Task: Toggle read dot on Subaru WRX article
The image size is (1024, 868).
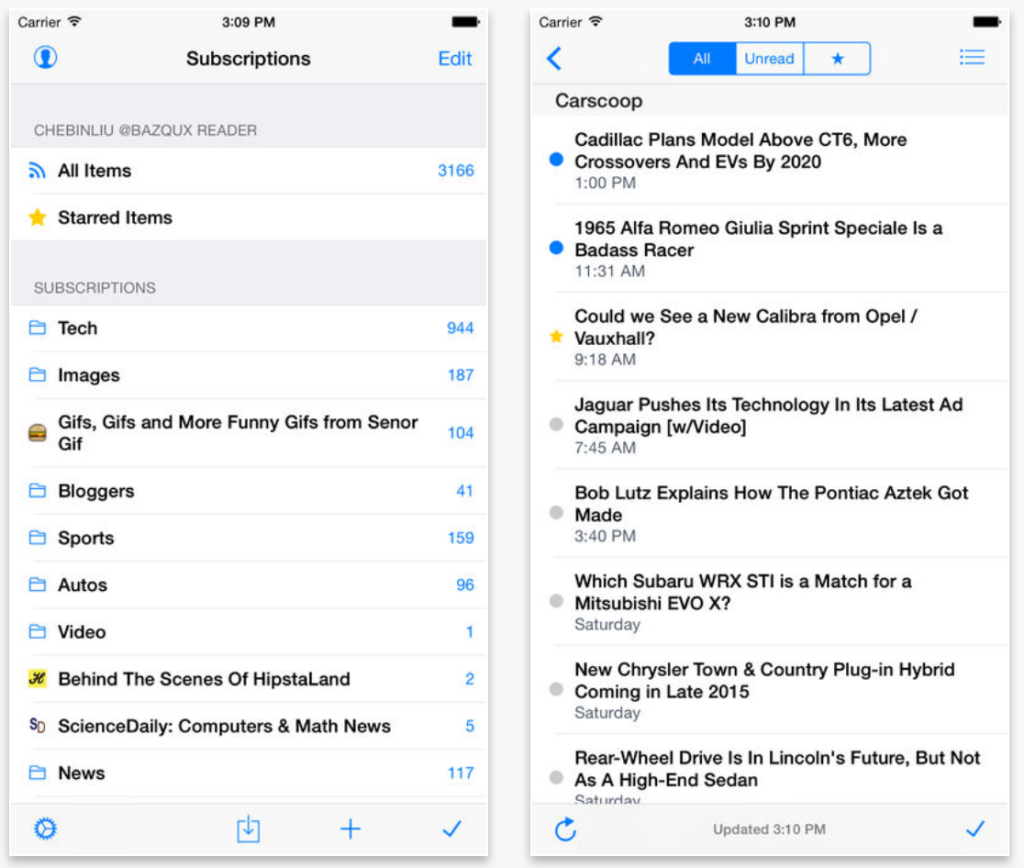Action: (556, 601)
